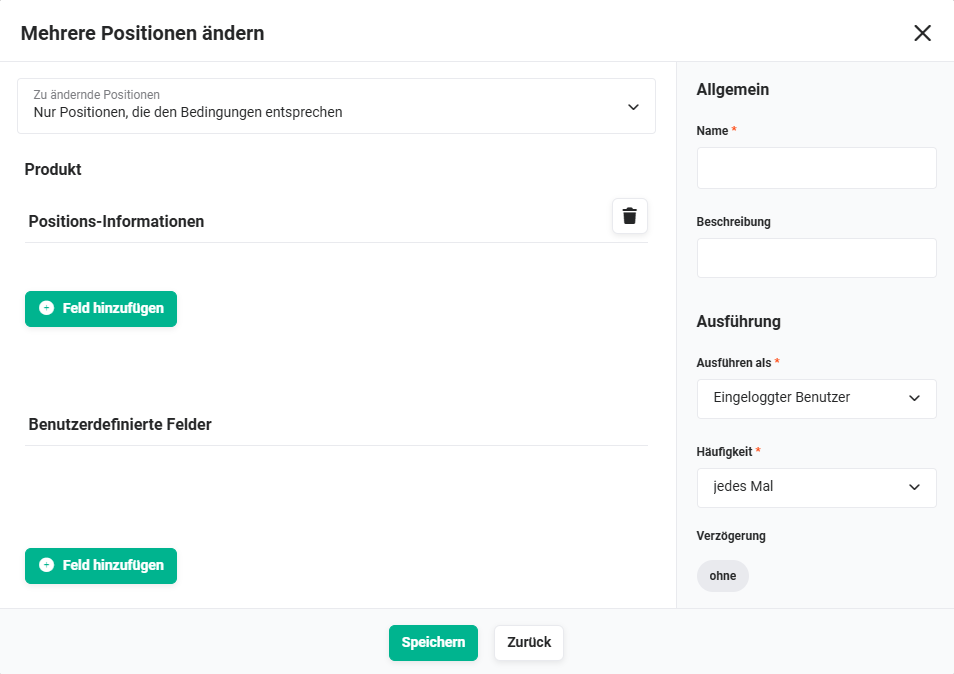Viewport: 954px width, 674px height.
Task: Add a field under Positions-Informationen
Action: tap(101, 309)
